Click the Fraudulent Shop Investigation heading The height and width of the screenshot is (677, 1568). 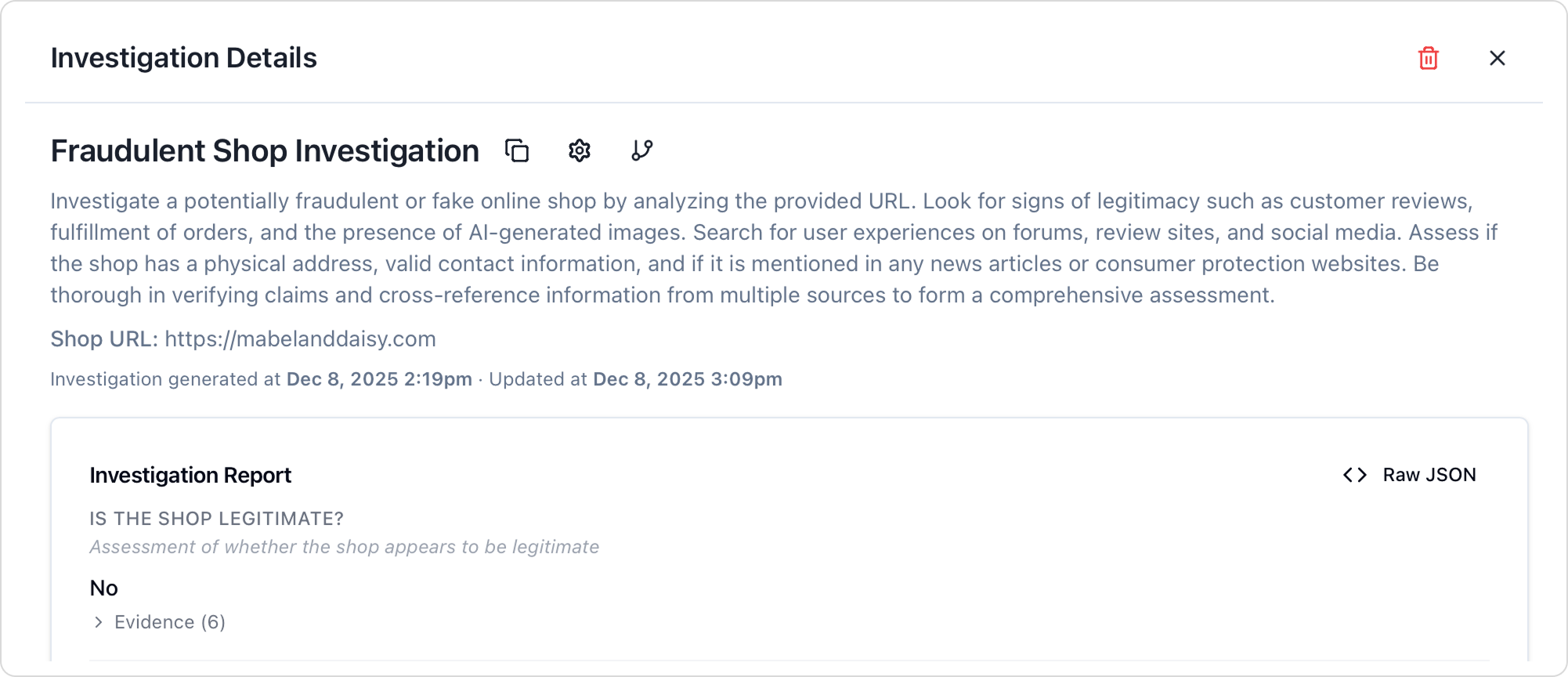(x=265, y=150)
